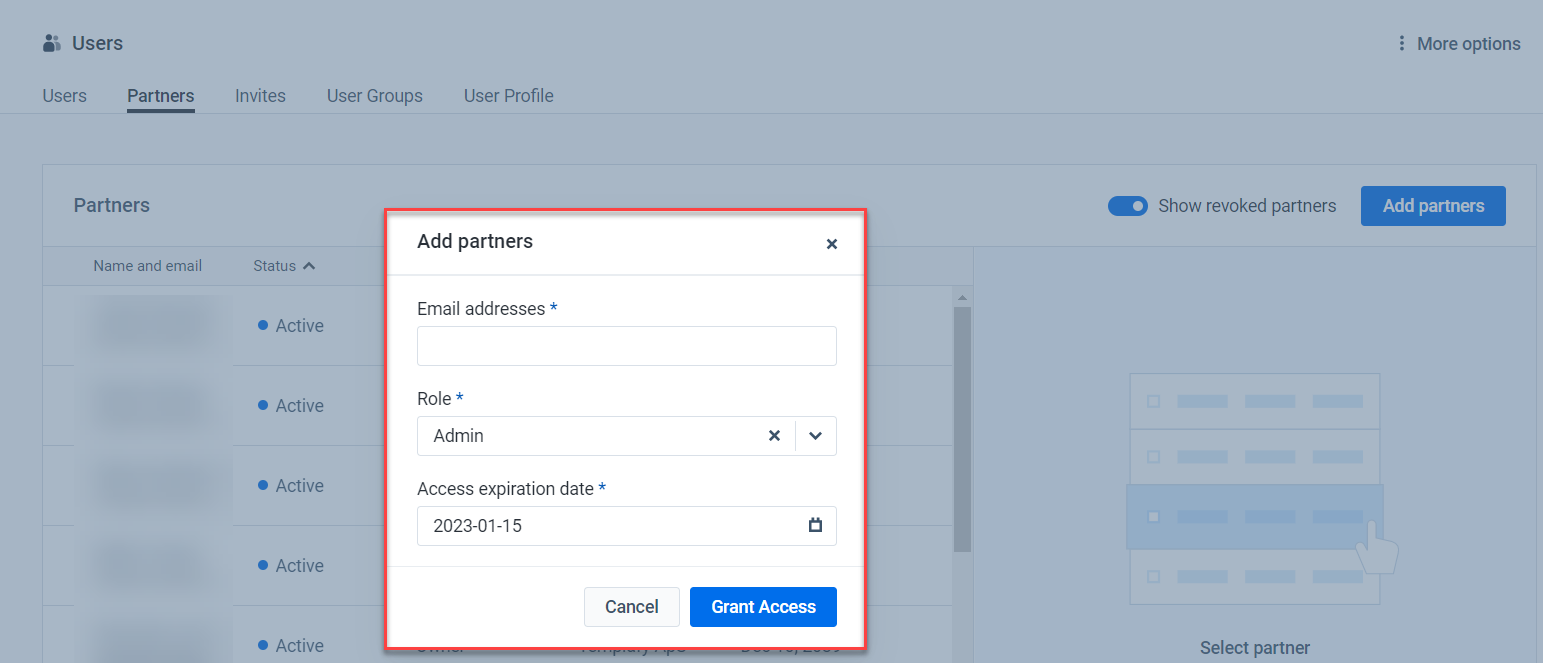Click the Add partners button behind dialog
The height and width of the screenshot is (663, 1543).
tap(1433, 206)
